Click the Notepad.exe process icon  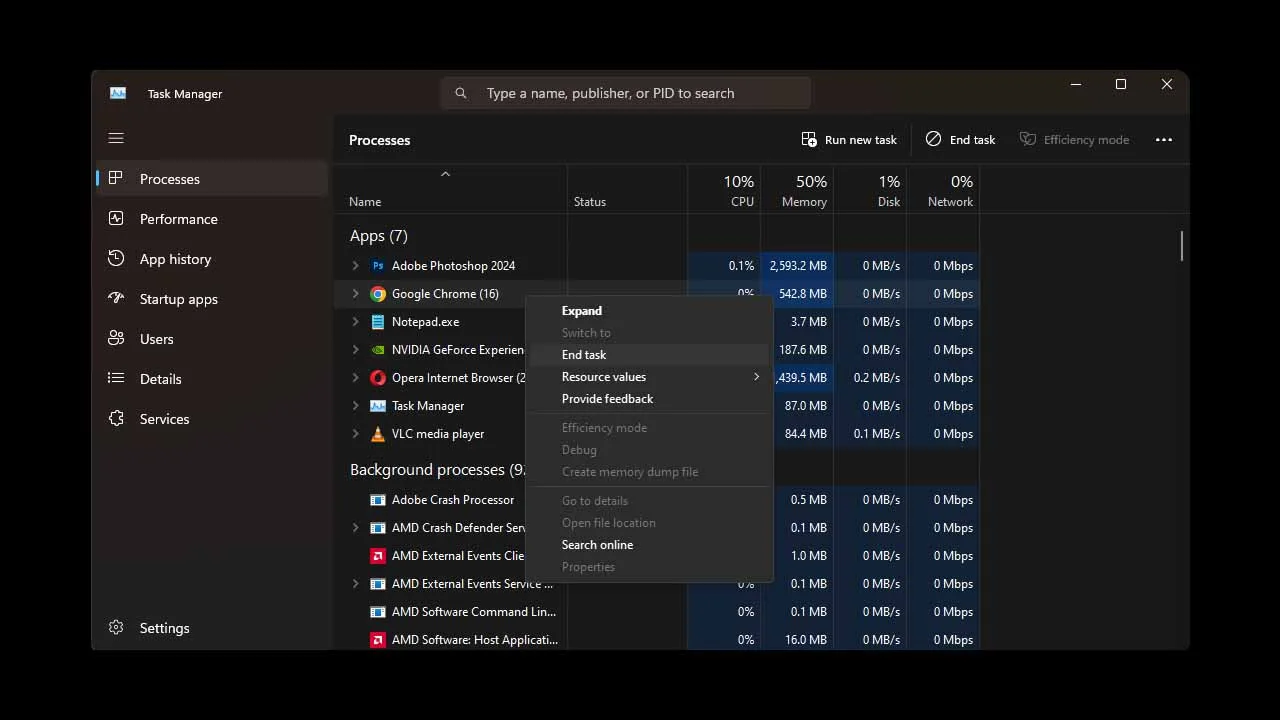point(378,322)
